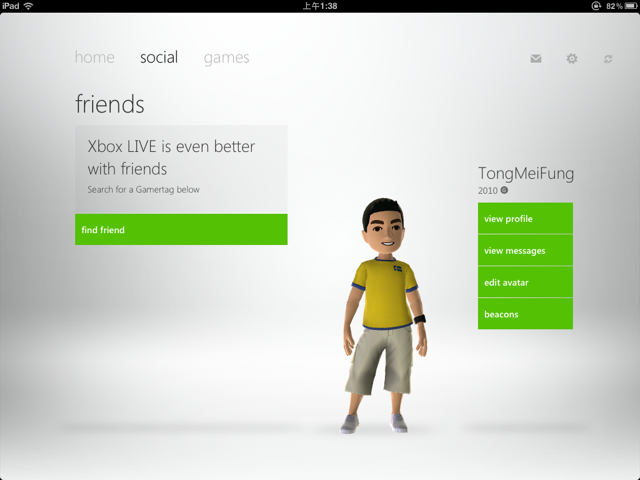The width and height of the screenshot is (640, 480).
Task: Open the messages envelope icon
Action: coord(536,59)
